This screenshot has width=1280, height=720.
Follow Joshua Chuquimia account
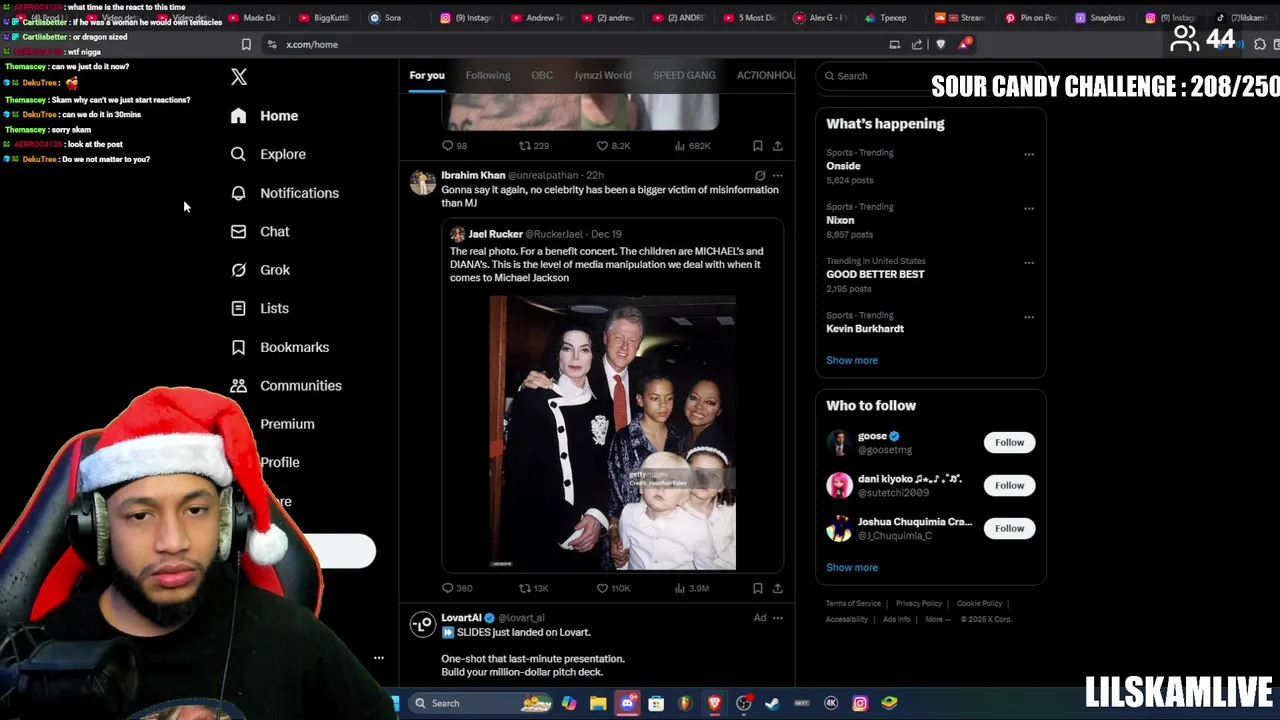pos(1009,528)
